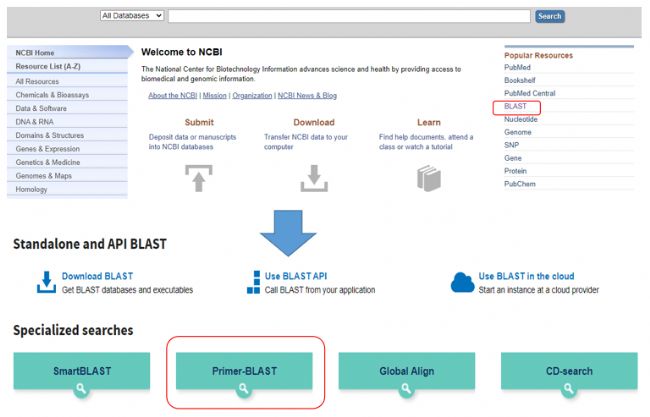Open All Resources in sidebar

point(68,81)
